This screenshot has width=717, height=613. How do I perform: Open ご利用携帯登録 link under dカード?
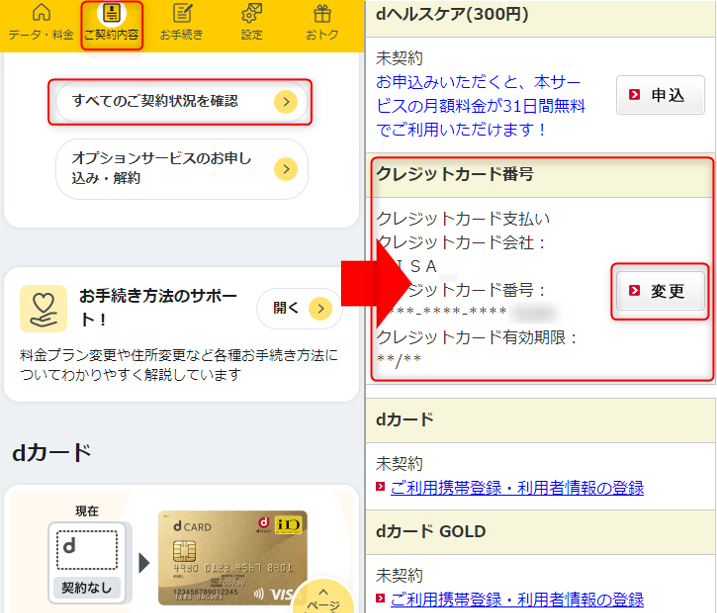(517, 488)
